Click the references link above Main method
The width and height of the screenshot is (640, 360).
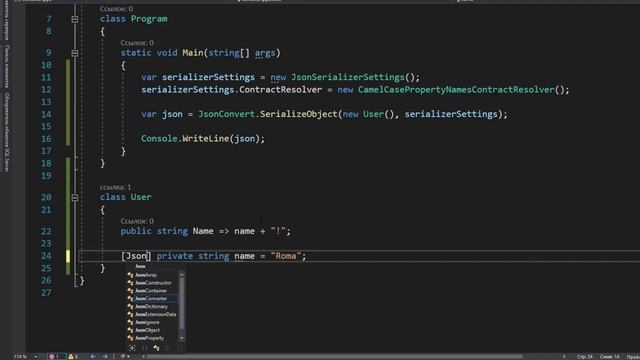tap(137, 43)
